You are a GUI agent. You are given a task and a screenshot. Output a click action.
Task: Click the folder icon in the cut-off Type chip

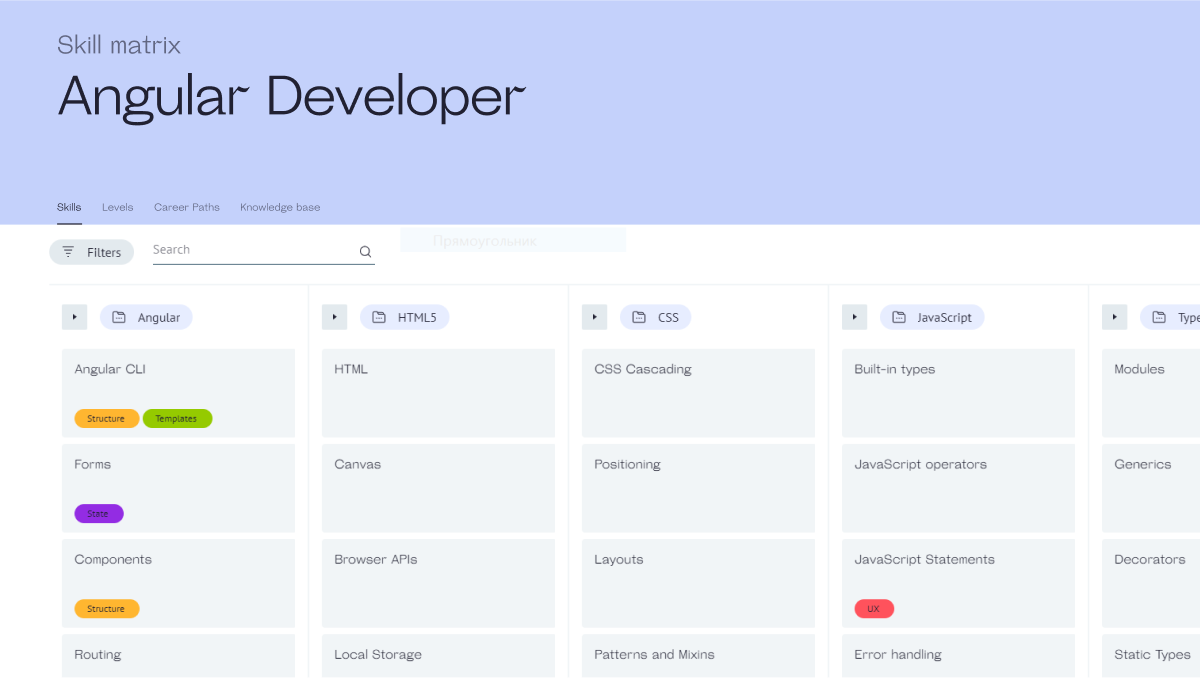[x=1159, y=317]
